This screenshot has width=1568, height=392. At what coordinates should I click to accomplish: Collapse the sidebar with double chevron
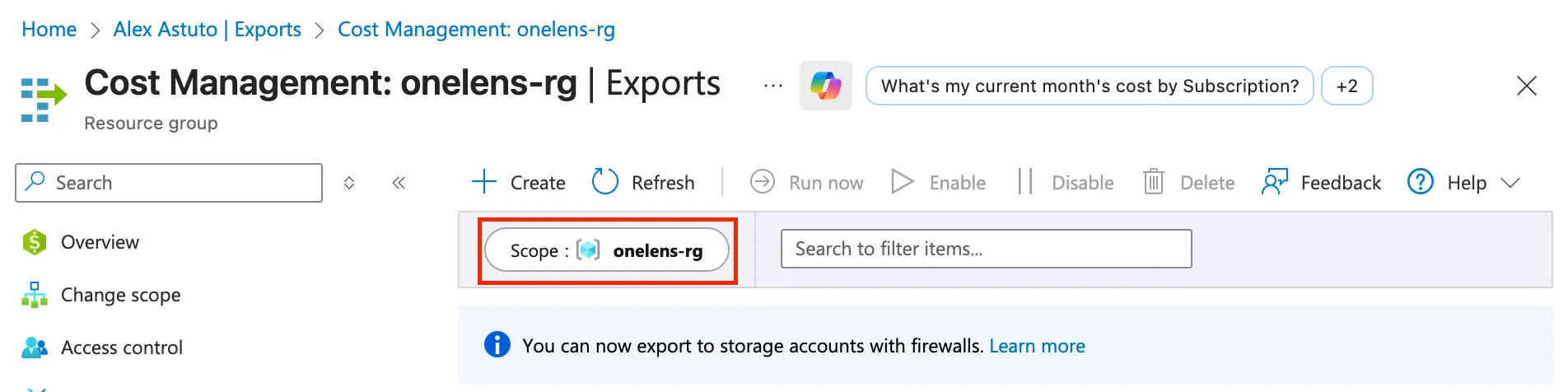click(399, 183)
